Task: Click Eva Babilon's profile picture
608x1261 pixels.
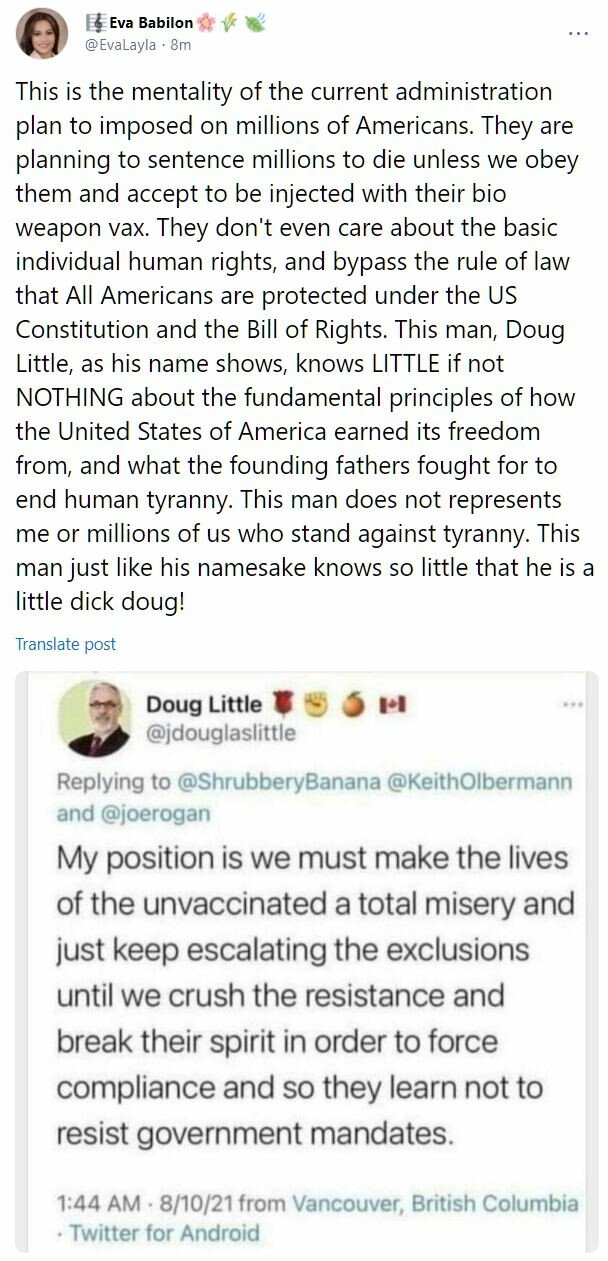Action: coord(36,35)
